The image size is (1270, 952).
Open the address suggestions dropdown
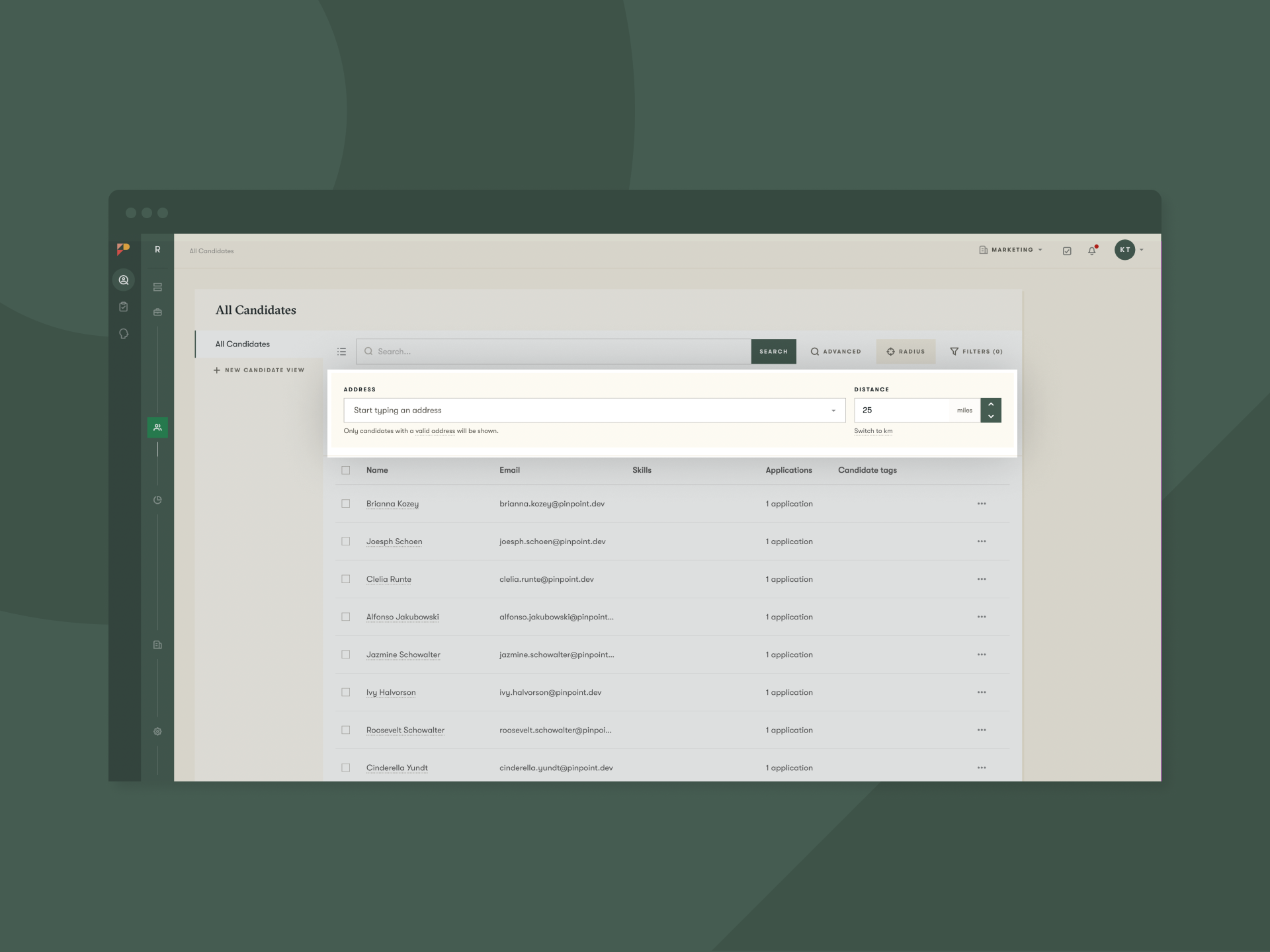833,411
